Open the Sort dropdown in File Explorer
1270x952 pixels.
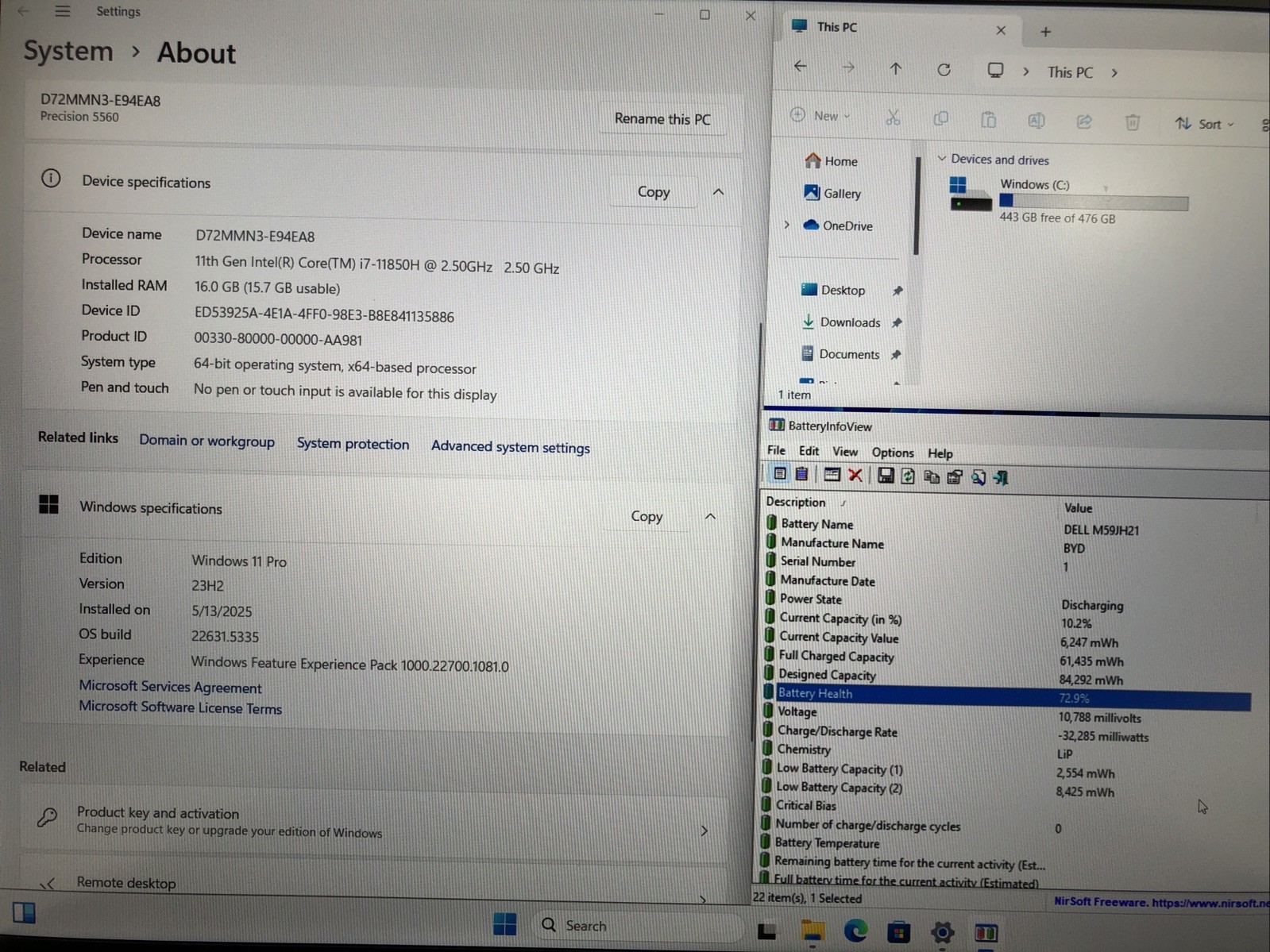tap(1205, 124)
